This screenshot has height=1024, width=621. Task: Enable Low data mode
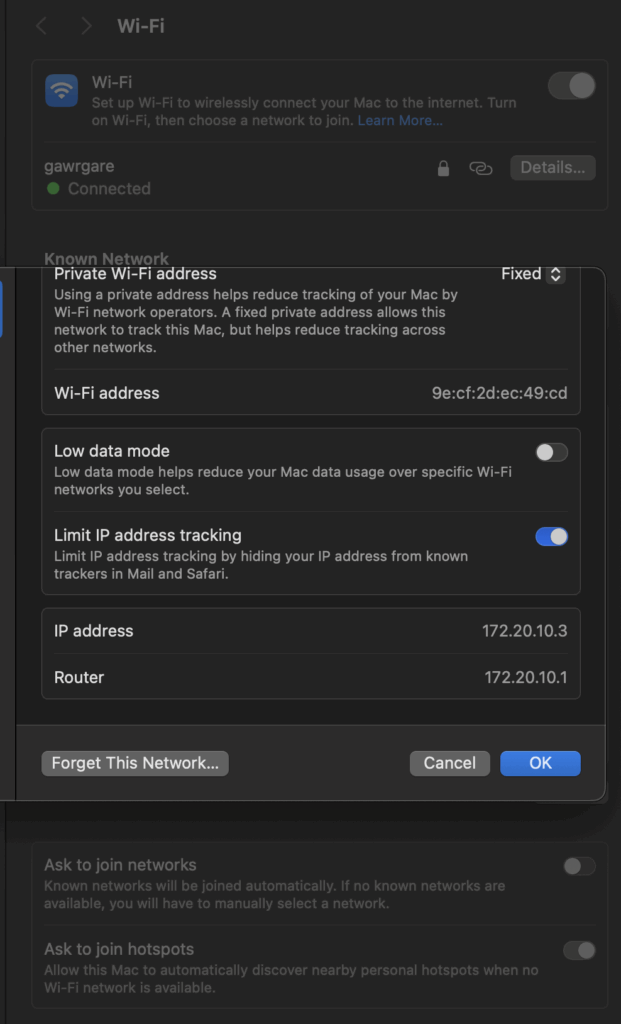(551, 452)
